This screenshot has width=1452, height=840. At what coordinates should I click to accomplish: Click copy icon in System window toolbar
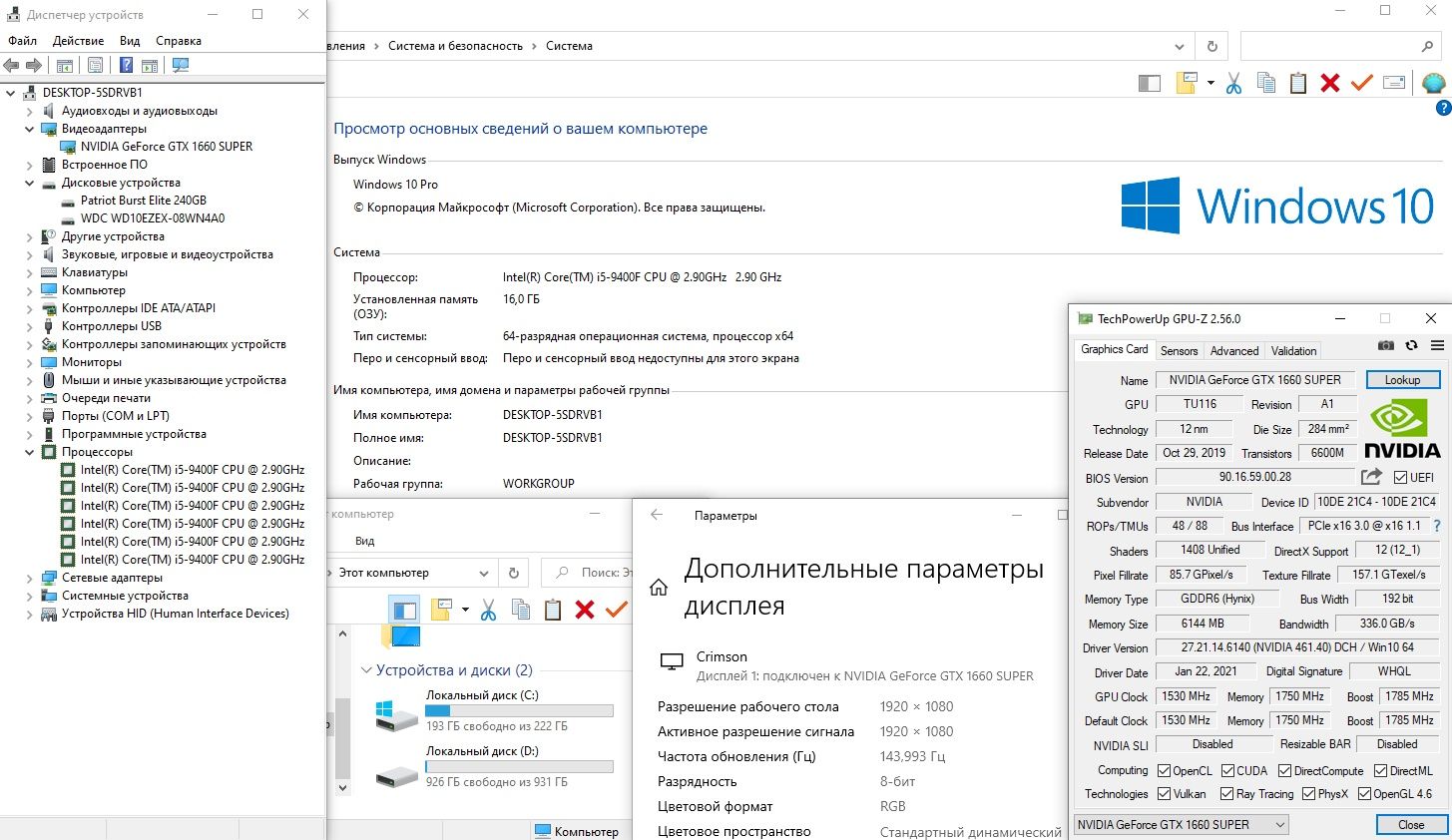1266,83
